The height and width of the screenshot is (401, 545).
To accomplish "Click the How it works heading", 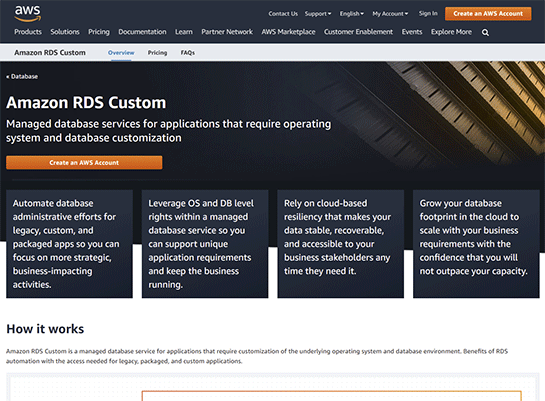I will click(x=45, y=329).
